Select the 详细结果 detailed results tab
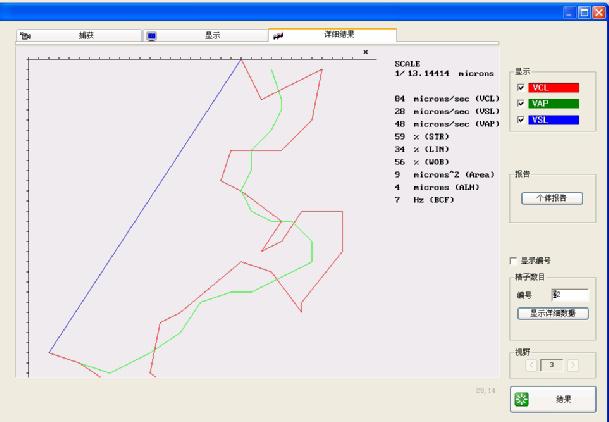The width and height of the screenshot is (609, 422). pyautogui.click(x=338, y=35)
